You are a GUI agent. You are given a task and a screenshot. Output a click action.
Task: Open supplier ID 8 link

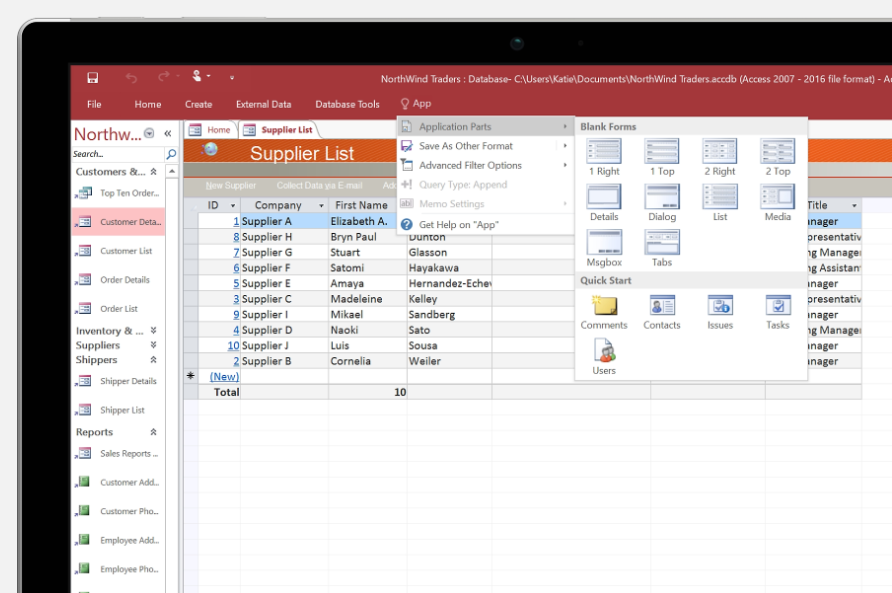click(x=236, y=237)
